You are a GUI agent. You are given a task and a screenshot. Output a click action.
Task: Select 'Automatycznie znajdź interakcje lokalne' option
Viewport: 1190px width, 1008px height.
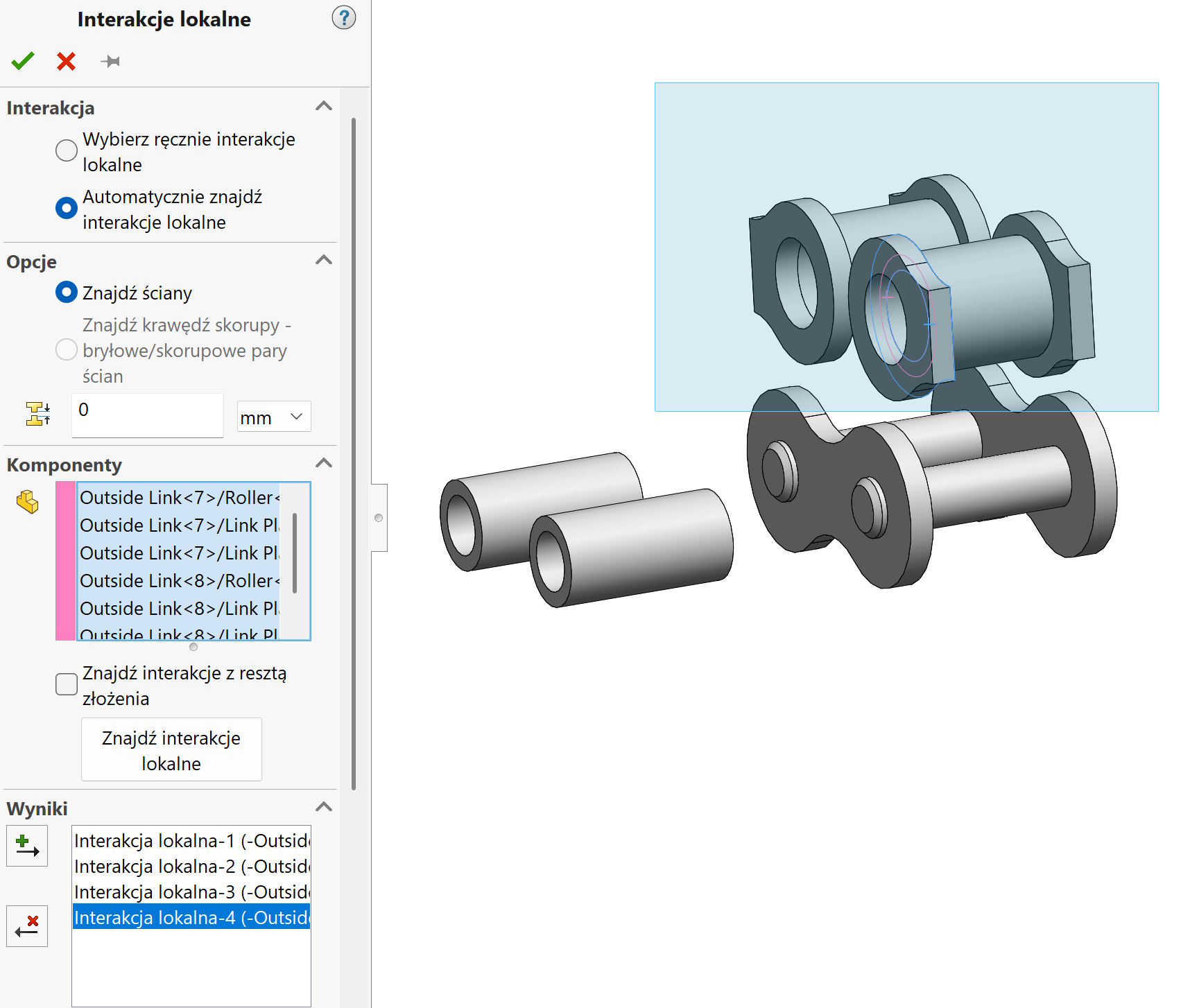tap(67, 208)
